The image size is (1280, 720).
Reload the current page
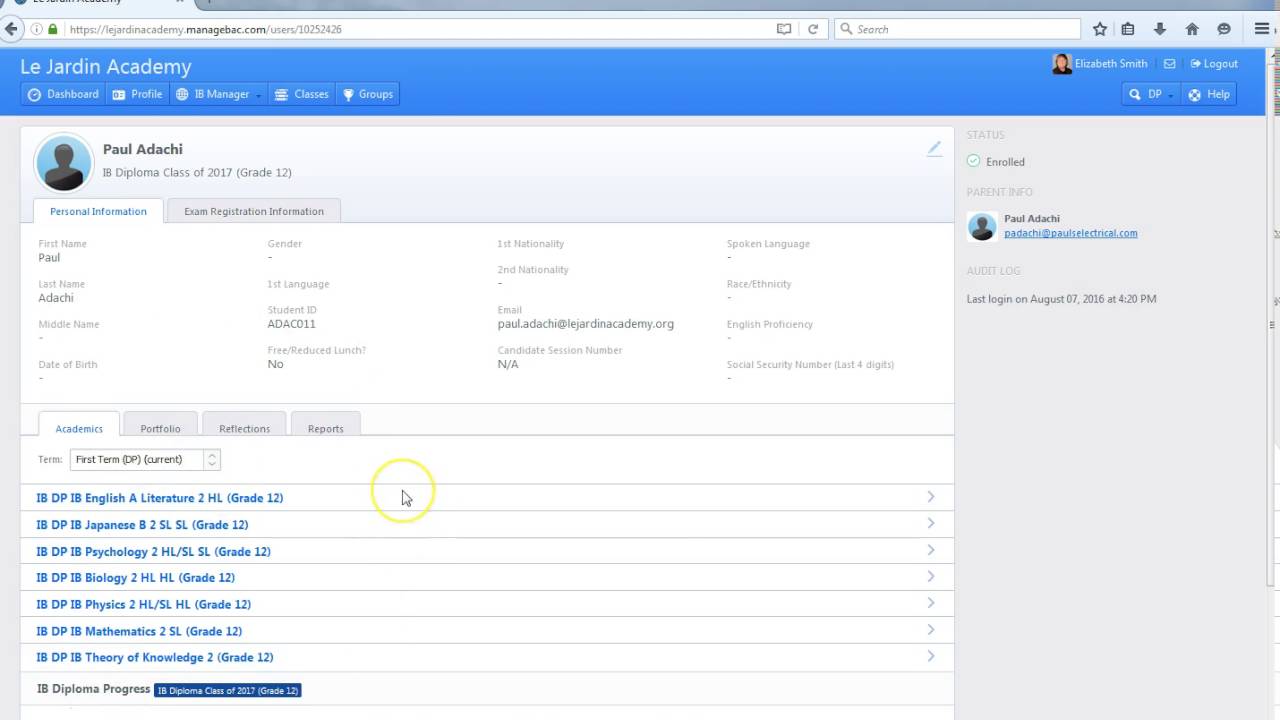813,29
